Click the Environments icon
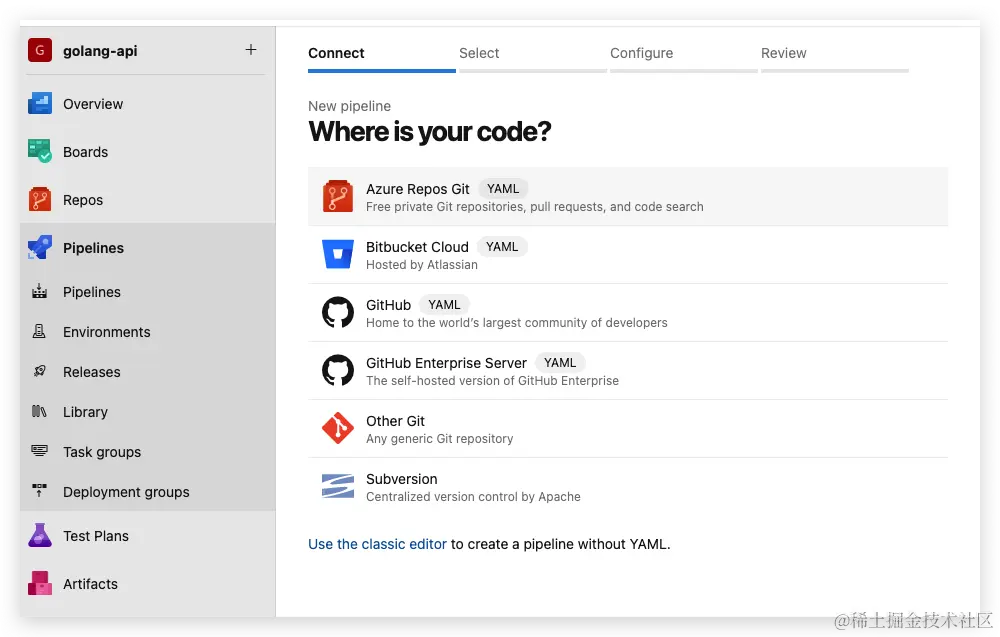This screenshot has width=1000, height=637. coord(40,332)
